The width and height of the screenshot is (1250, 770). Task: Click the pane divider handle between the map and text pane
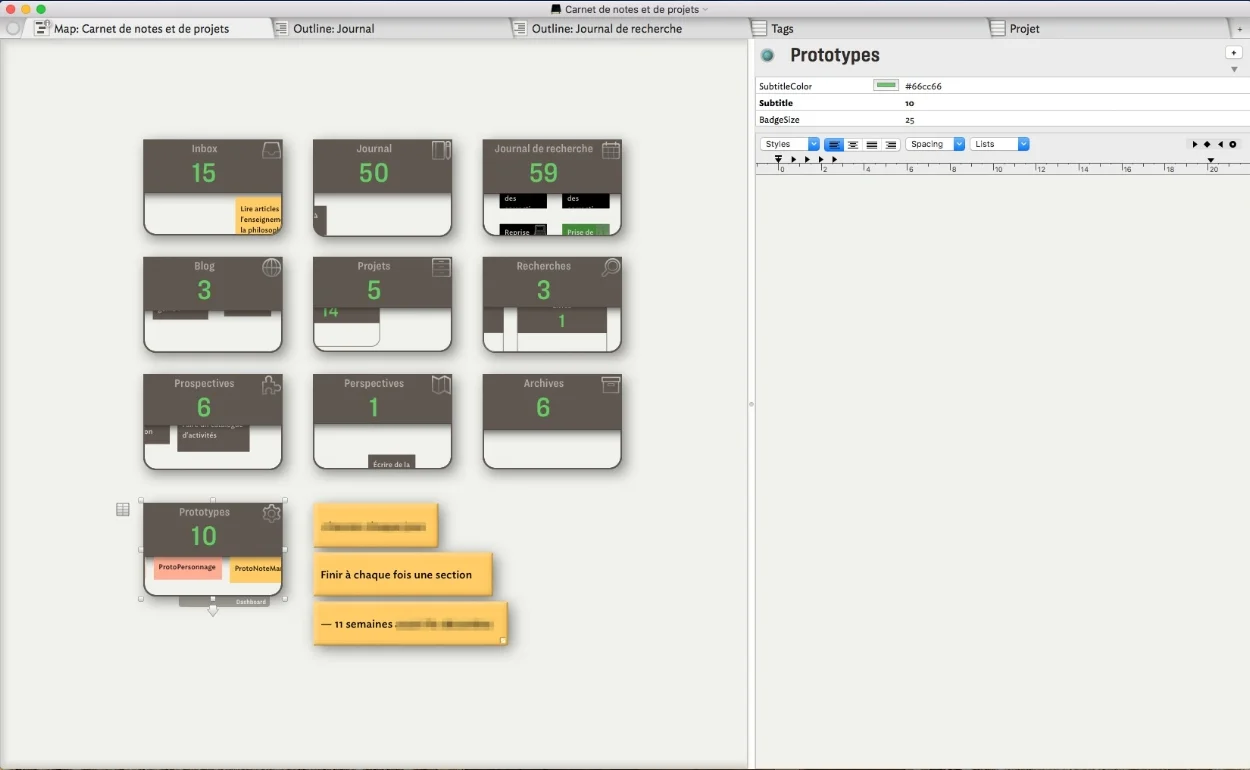pos(751,404)
